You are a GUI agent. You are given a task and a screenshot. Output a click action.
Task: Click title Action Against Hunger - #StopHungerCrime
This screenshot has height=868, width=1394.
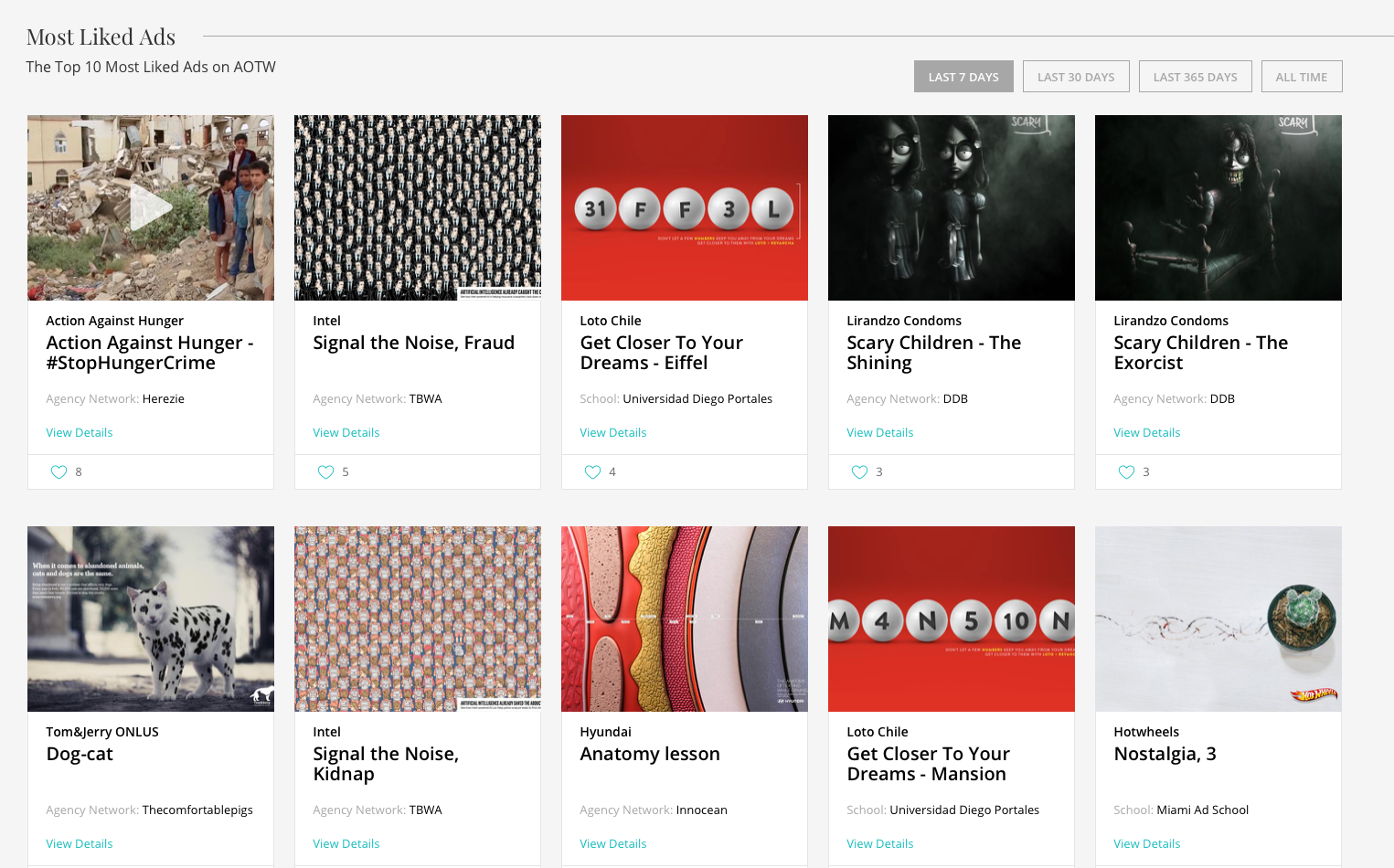[x=150, y=353]
